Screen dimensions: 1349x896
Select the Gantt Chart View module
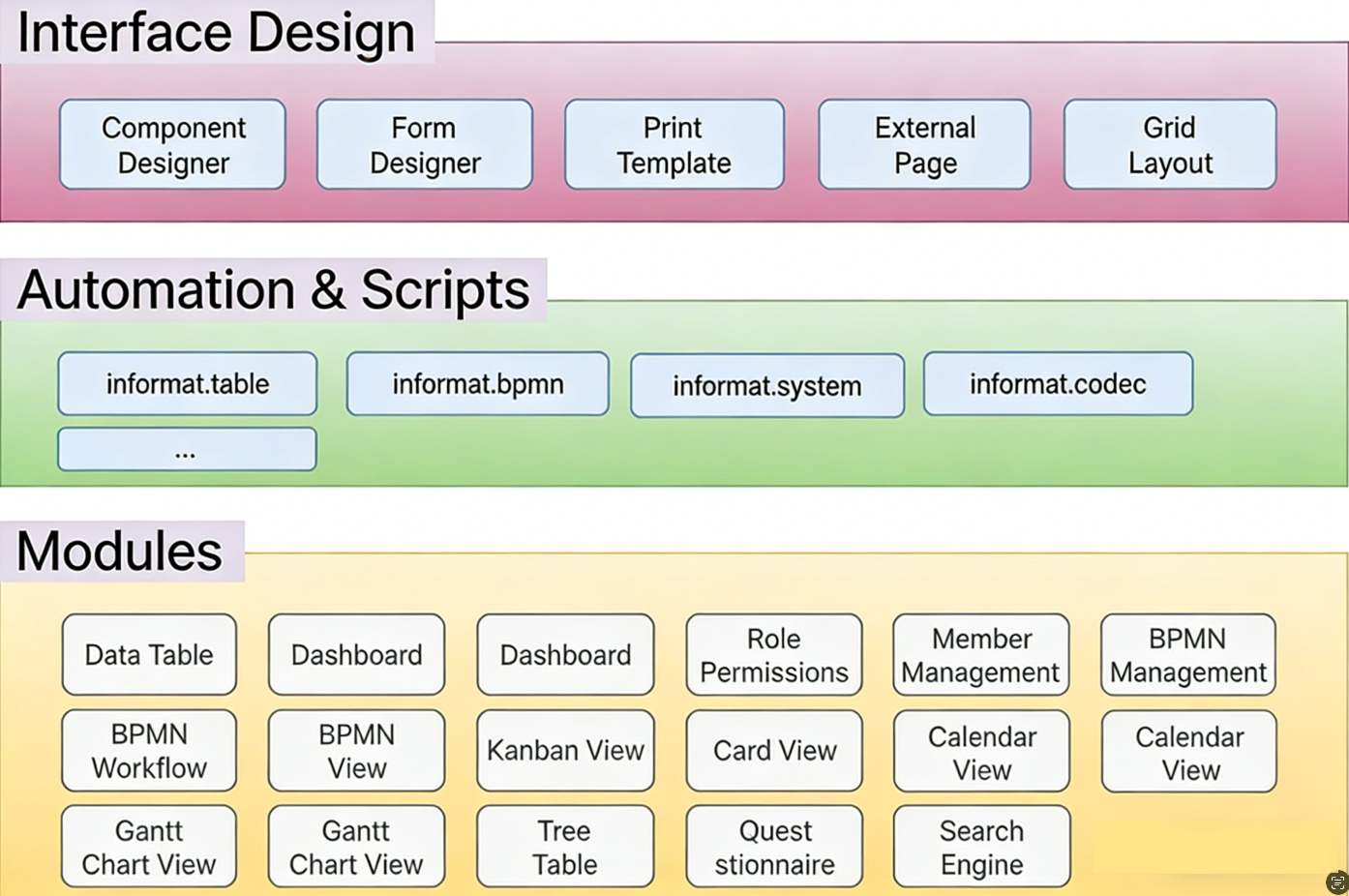[x=148, y=845]
